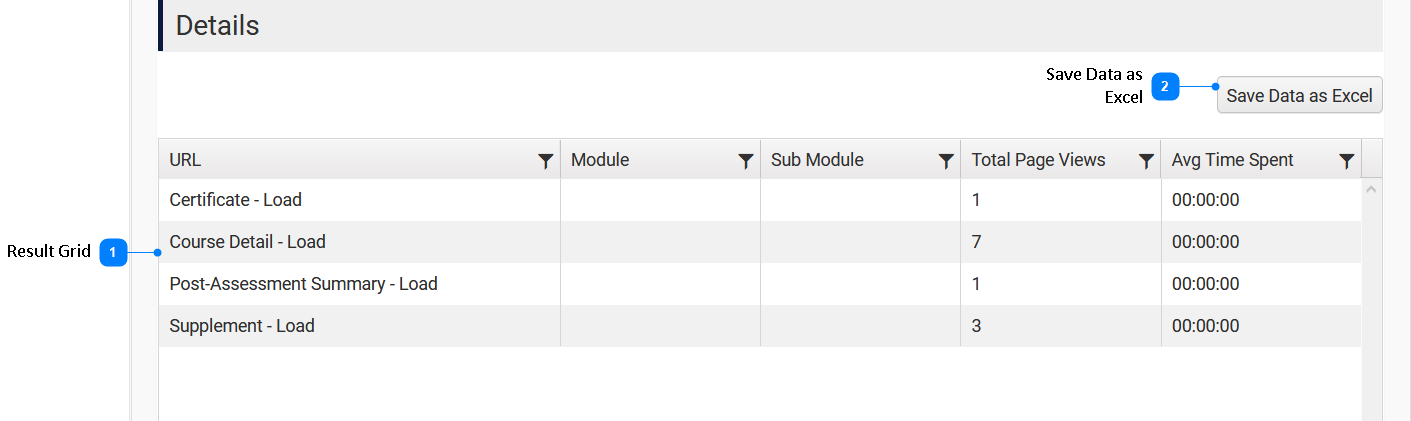Select the Supplement - Load row
Image resolution: width=1411 pixels, height=421 pixels.
point(242,326)
